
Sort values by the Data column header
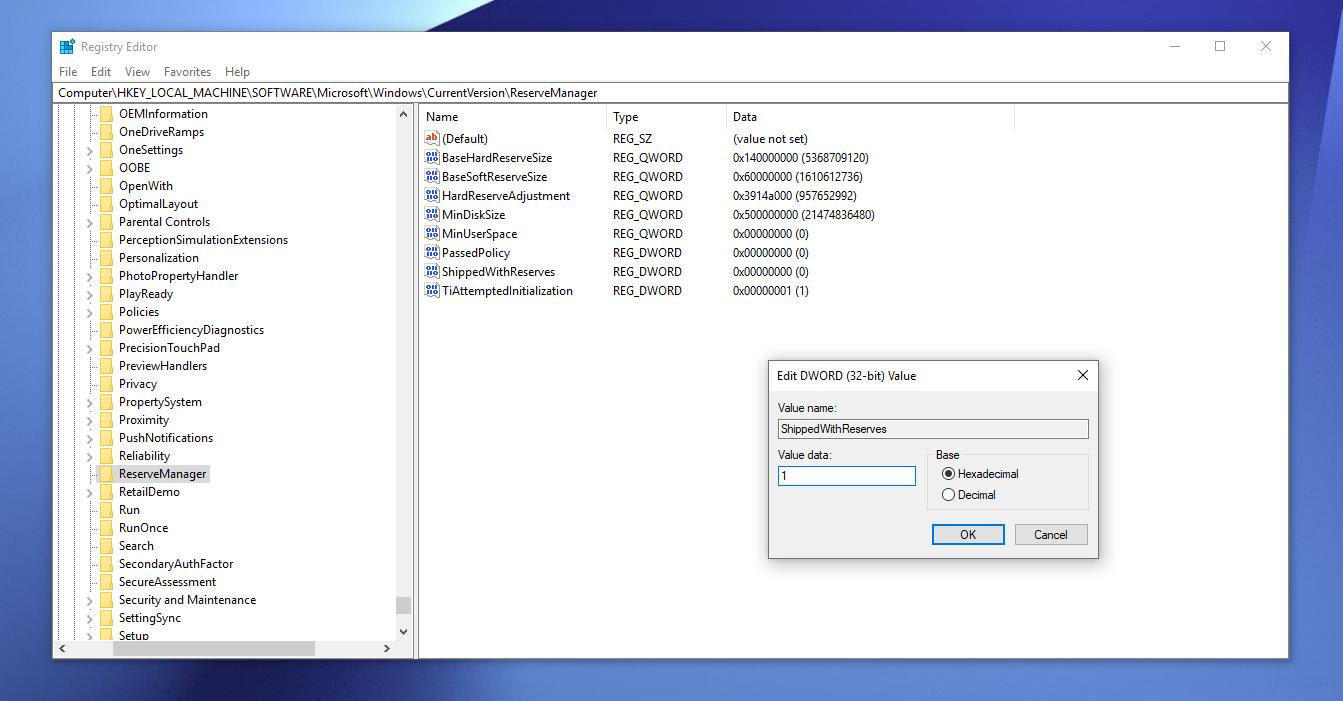870,117
